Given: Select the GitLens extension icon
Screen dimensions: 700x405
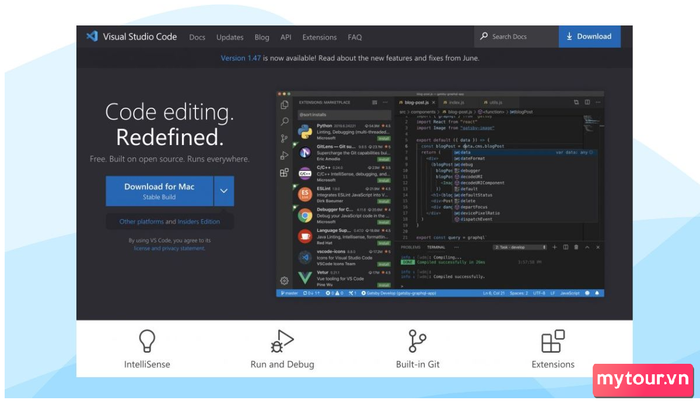Looking at the screenshot, I should 305,153.
